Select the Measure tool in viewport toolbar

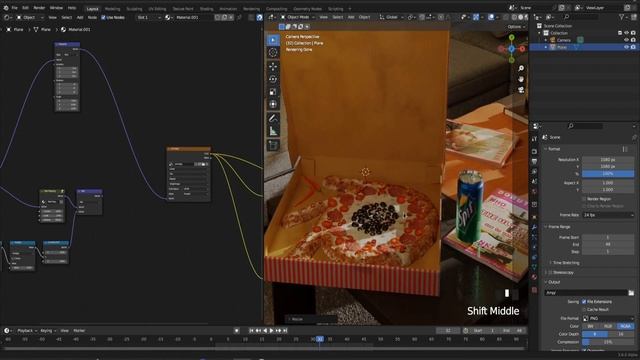point(273,131)
